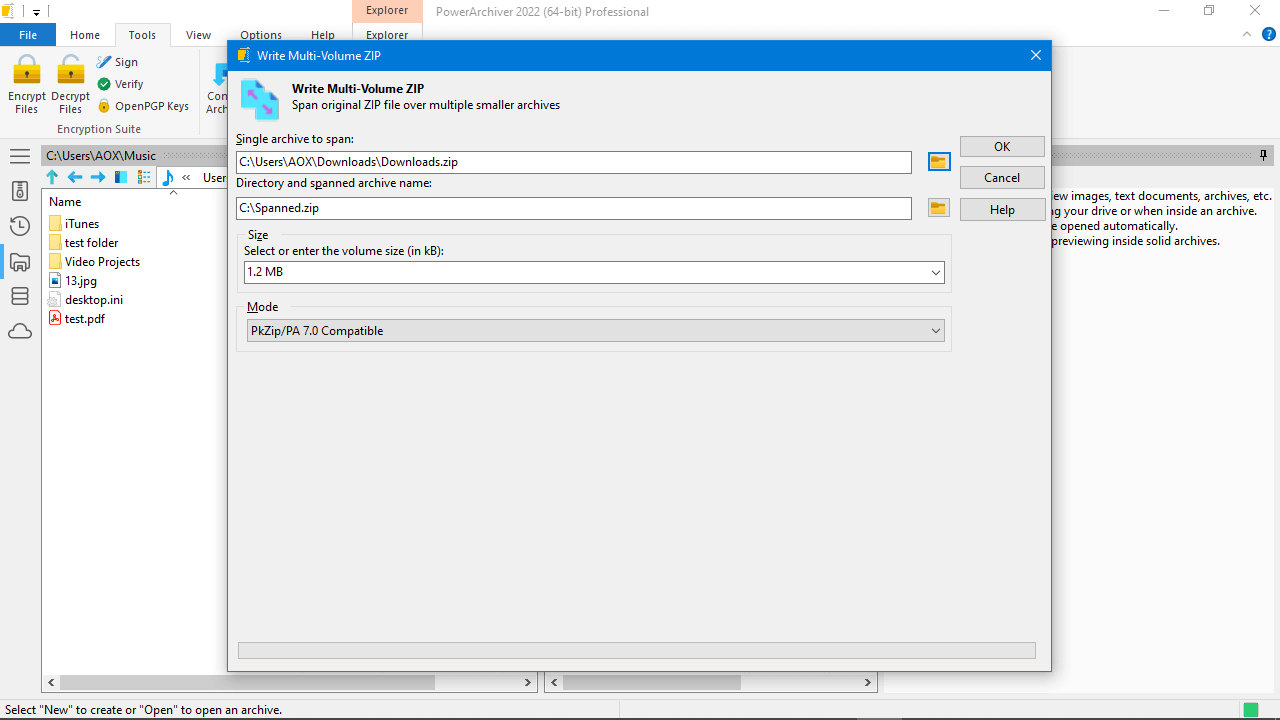Open the Help for multi-volume ZIP
The width and height of the screenshot is (1280, 720).
(1001, 209)
